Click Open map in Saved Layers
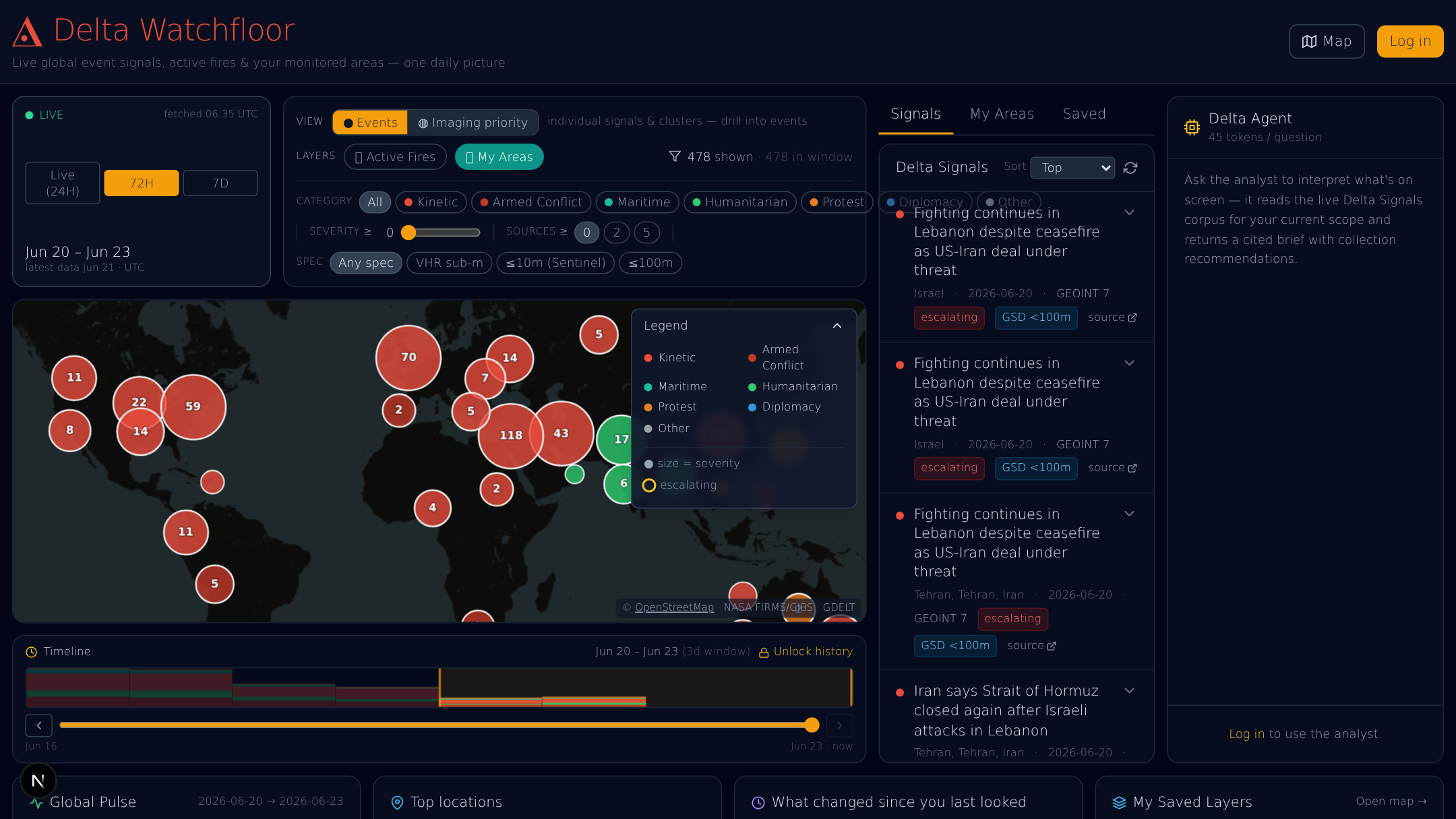The height and width of the screenshot is (819, 1456). (1391, 801)
